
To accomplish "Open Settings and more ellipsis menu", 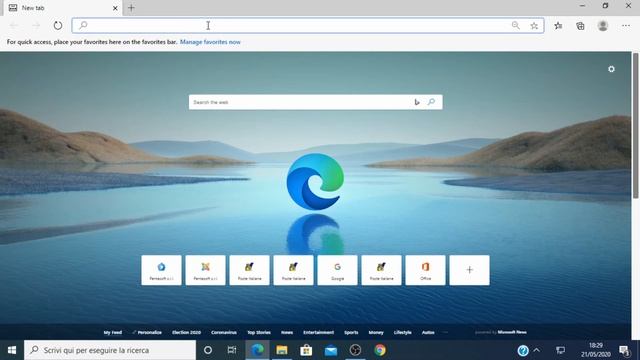I will click(x=626, y=26).
